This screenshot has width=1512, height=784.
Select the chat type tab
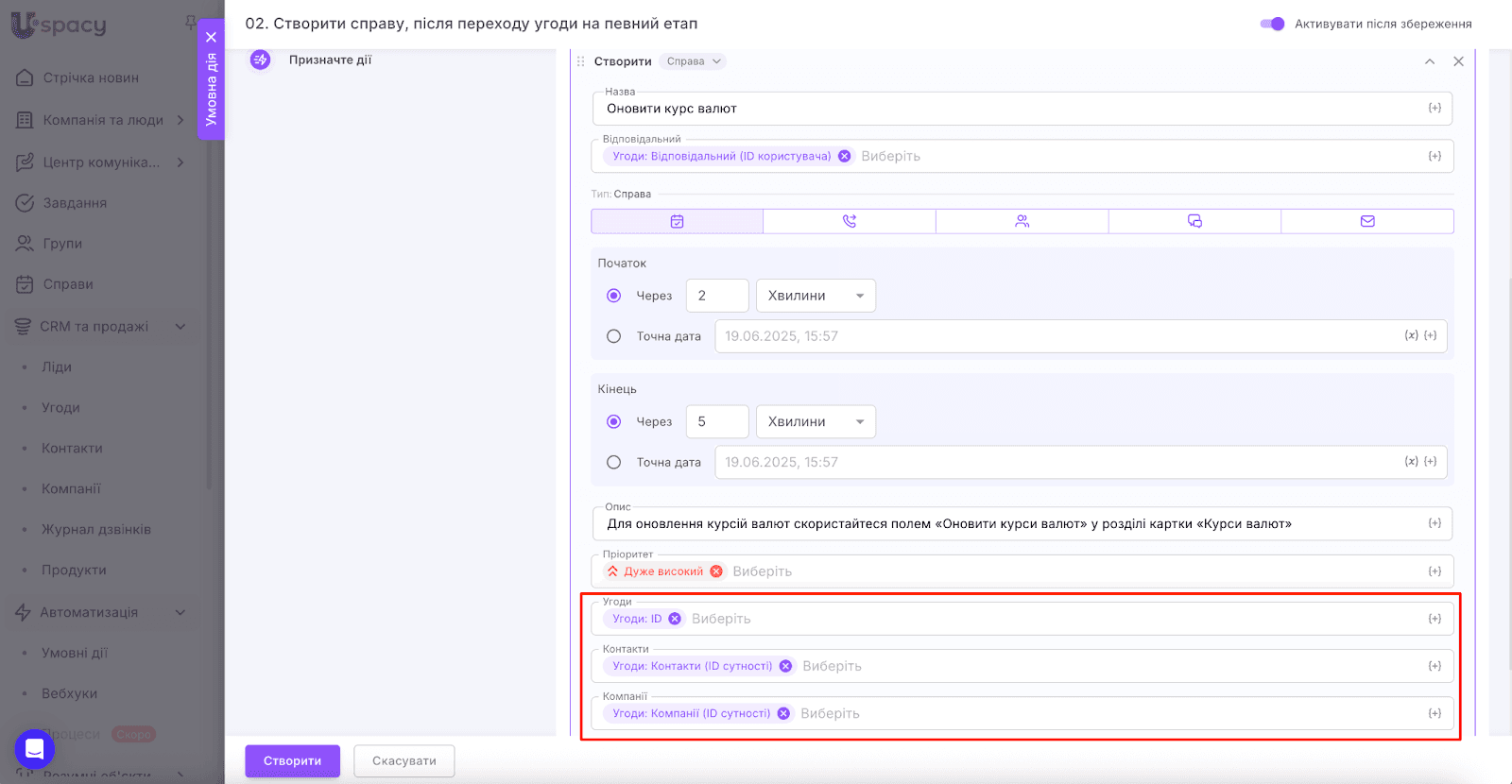point(1194,221)
